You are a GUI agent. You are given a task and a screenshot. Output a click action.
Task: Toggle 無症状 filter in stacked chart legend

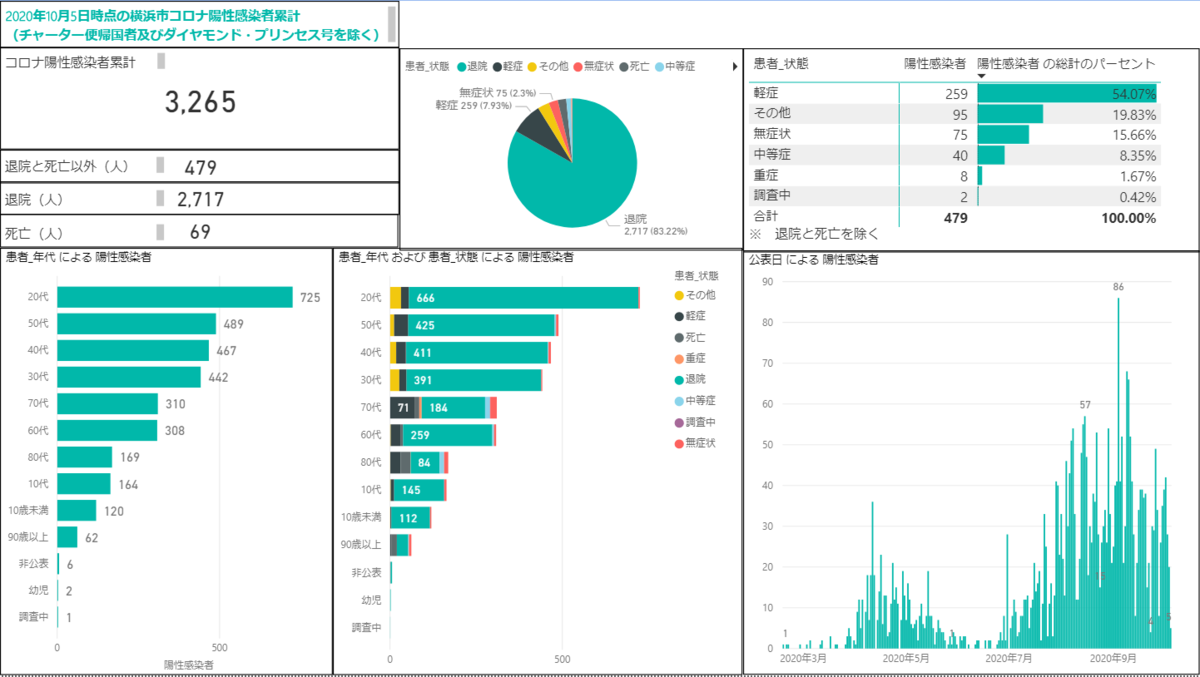coord(679,443)
